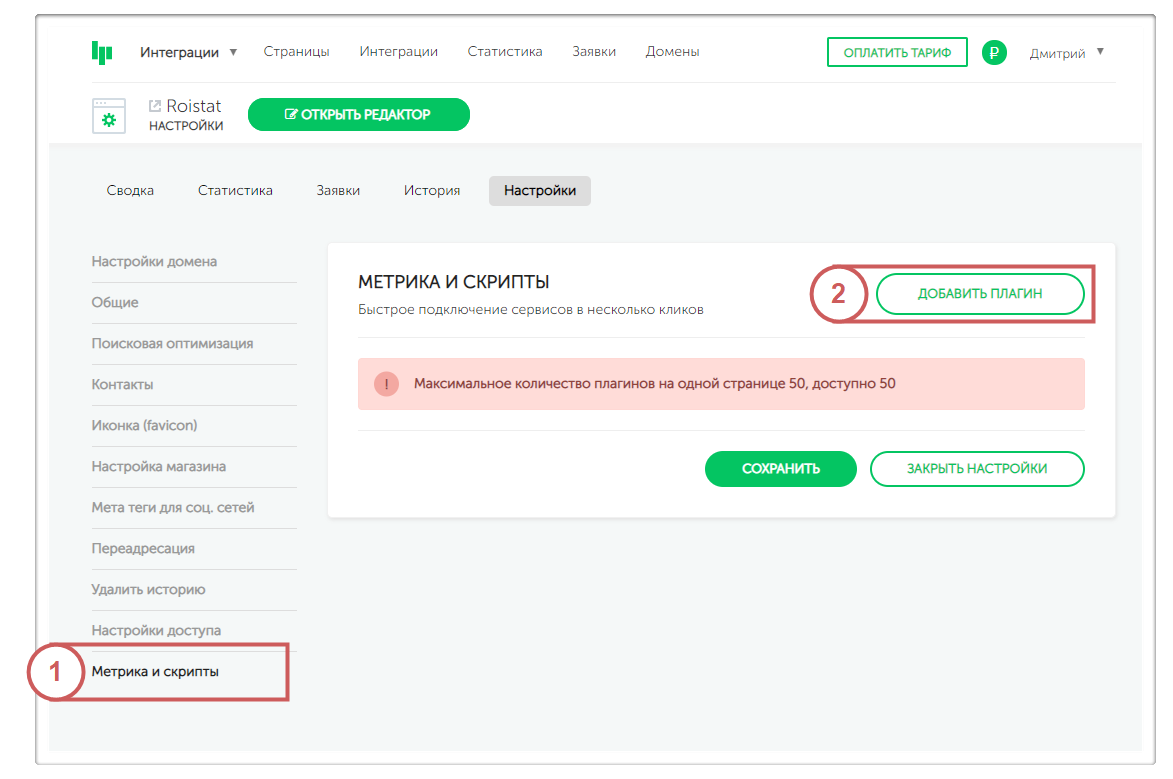Image resolution: width=1173 pixels, height=779 pixels.
Task: Select Иконка (favicon) in the sidebar
Action: click(x=144, y=426)
